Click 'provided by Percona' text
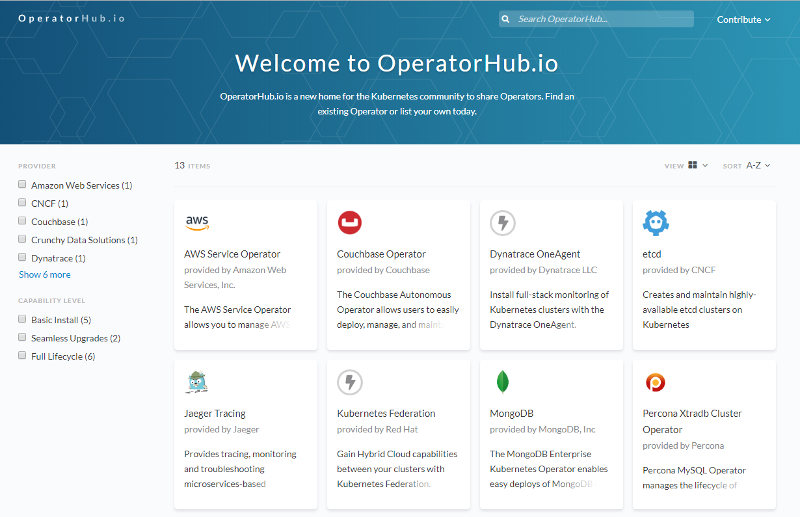 [x=683, y=446]
